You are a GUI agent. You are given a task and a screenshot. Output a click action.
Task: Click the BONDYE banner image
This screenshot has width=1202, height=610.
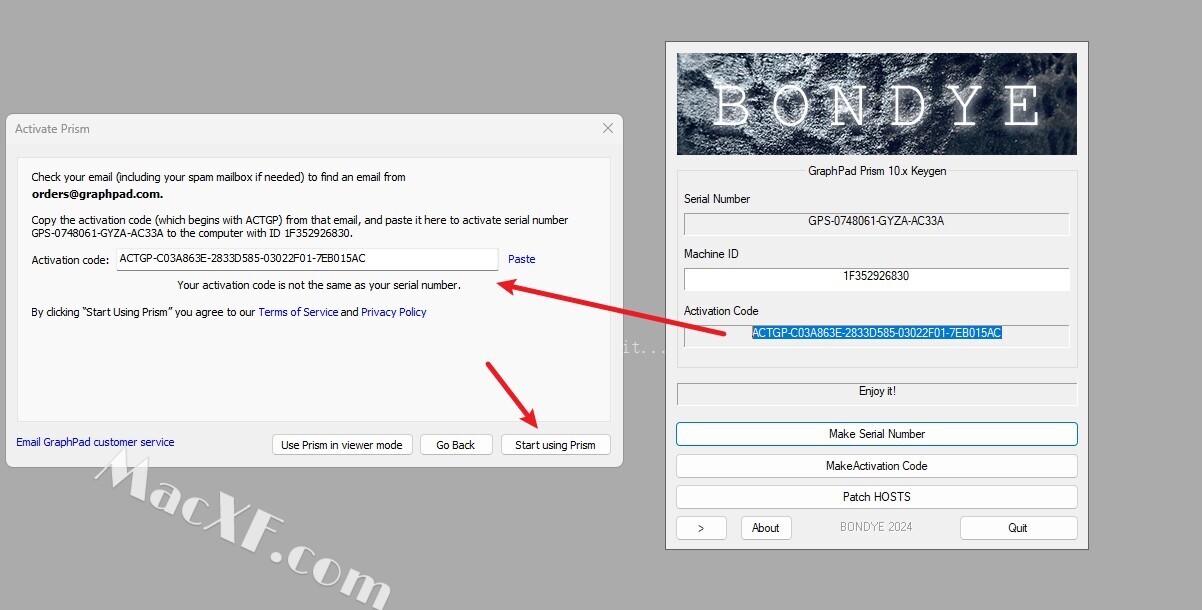[x=877, y=104]
